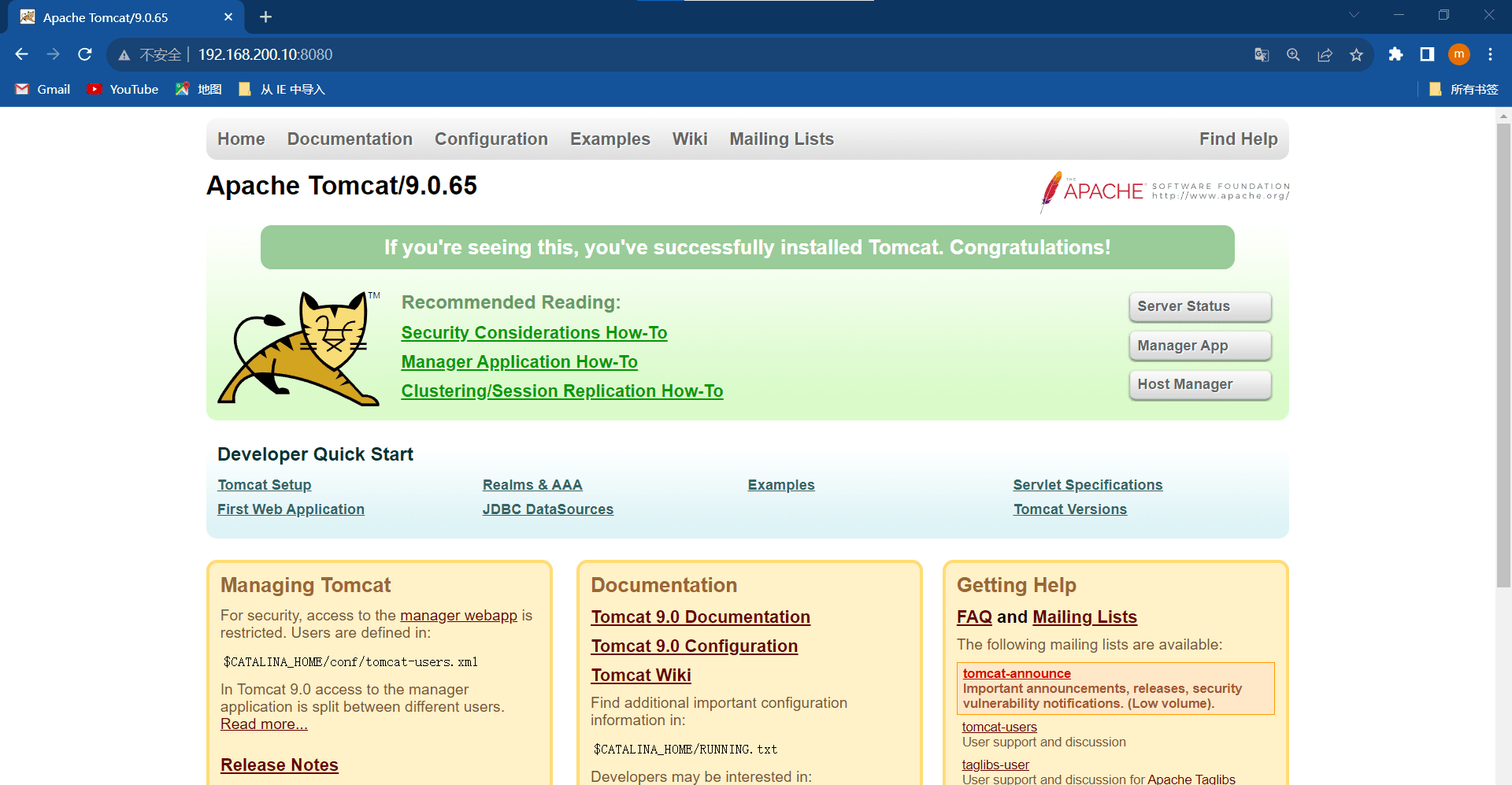
Task: Open the Tomcat 9.0 Documentation link
Action: tap(701, 617)
